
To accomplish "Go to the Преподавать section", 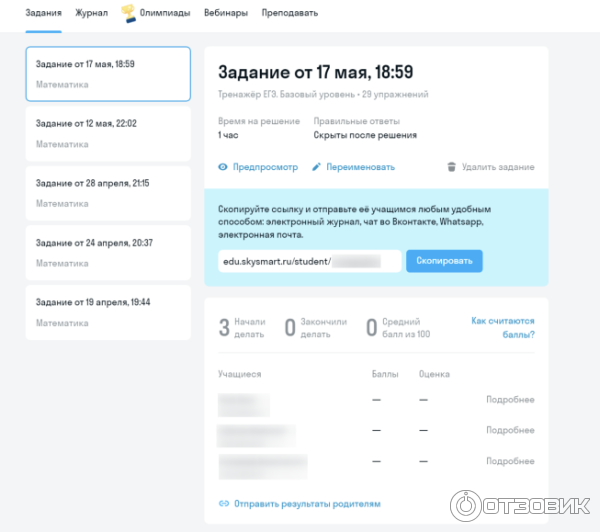I will (x=290, y=13).
